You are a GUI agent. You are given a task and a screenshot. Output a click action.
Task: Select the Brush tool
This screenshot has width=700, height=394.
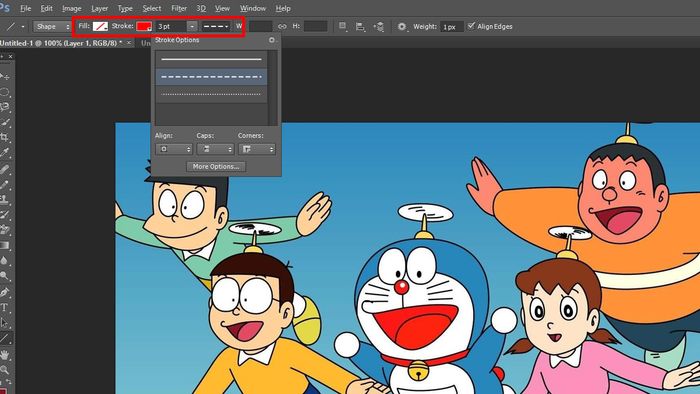pos(4,184)
